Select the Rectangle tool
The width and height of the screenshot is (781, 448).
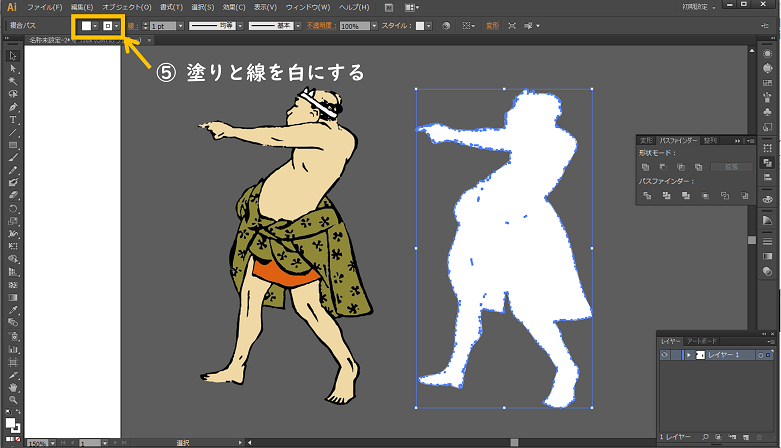pos(13,145)
